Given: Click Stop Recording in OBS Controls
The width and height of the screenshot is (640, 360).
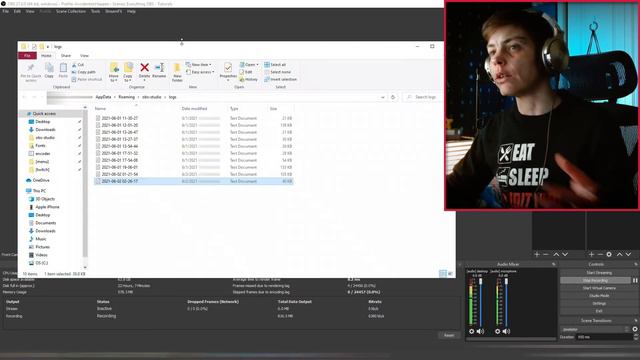Looking at the screenshot, I should click(x=596, y=280).
